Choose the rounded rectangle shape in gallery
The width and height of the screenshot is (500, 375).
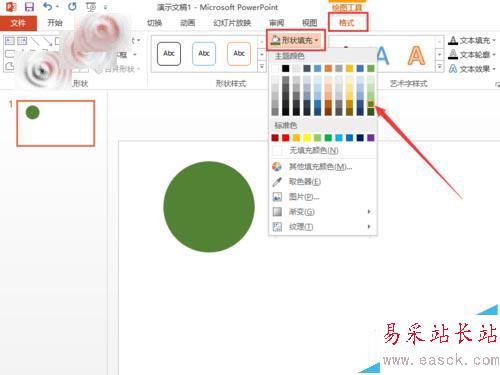tap(9, 54)
